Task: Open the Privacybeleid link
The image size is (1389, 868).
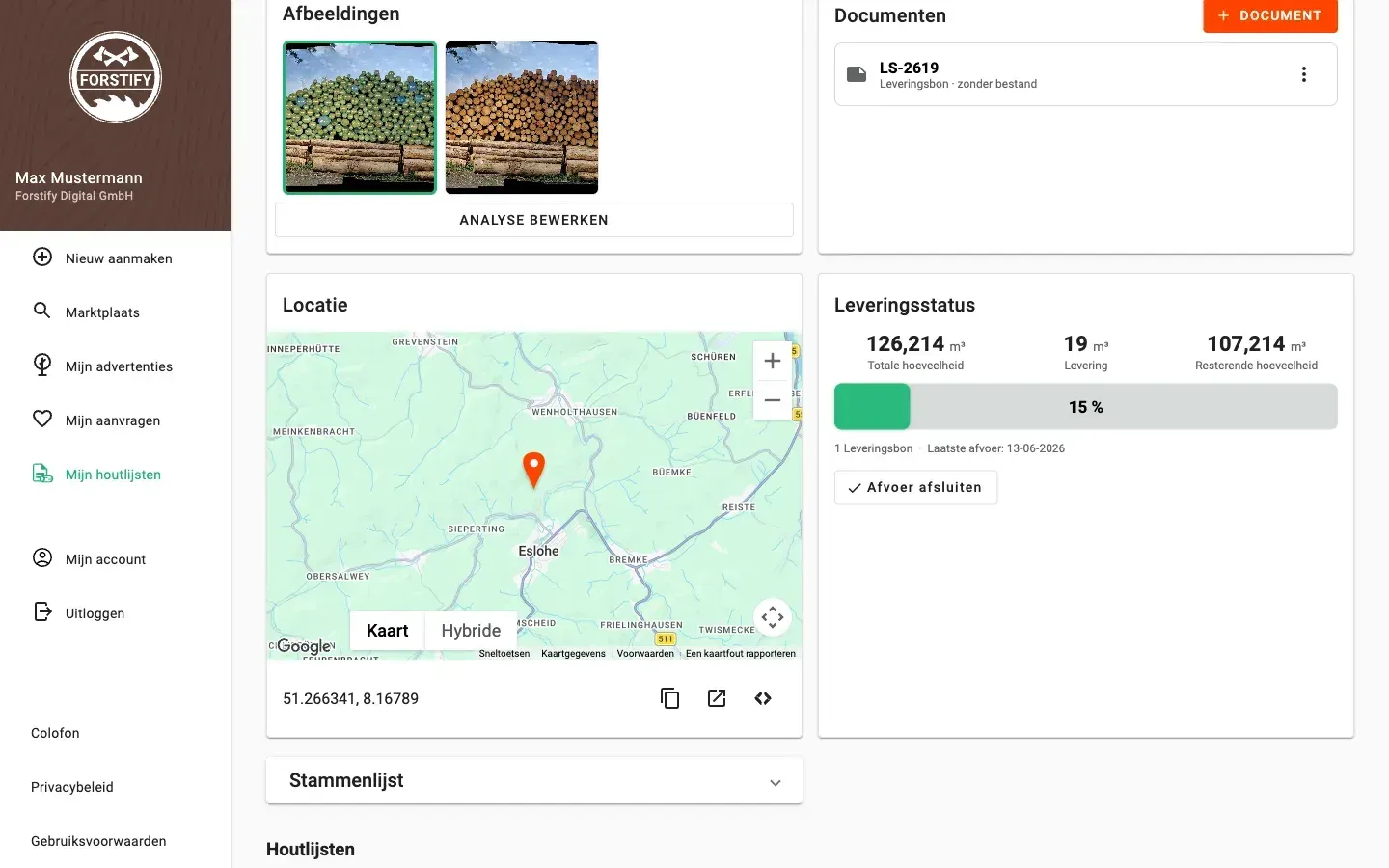Action: coord(72,787)
